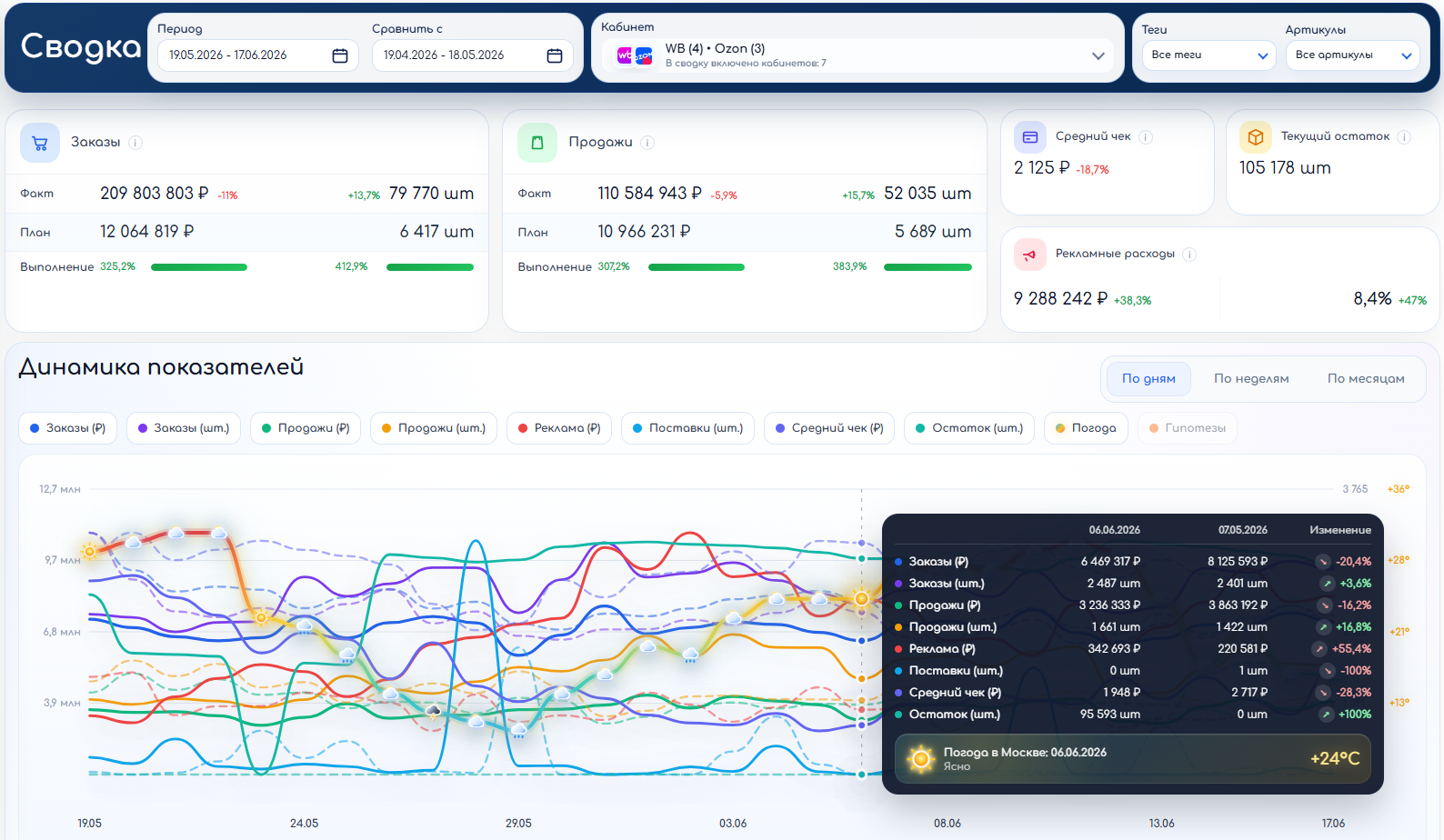1444x840 pixels.
Task: Expand the Кабинет WB • Ozon dropdown
Action: (x=857, y=55)
